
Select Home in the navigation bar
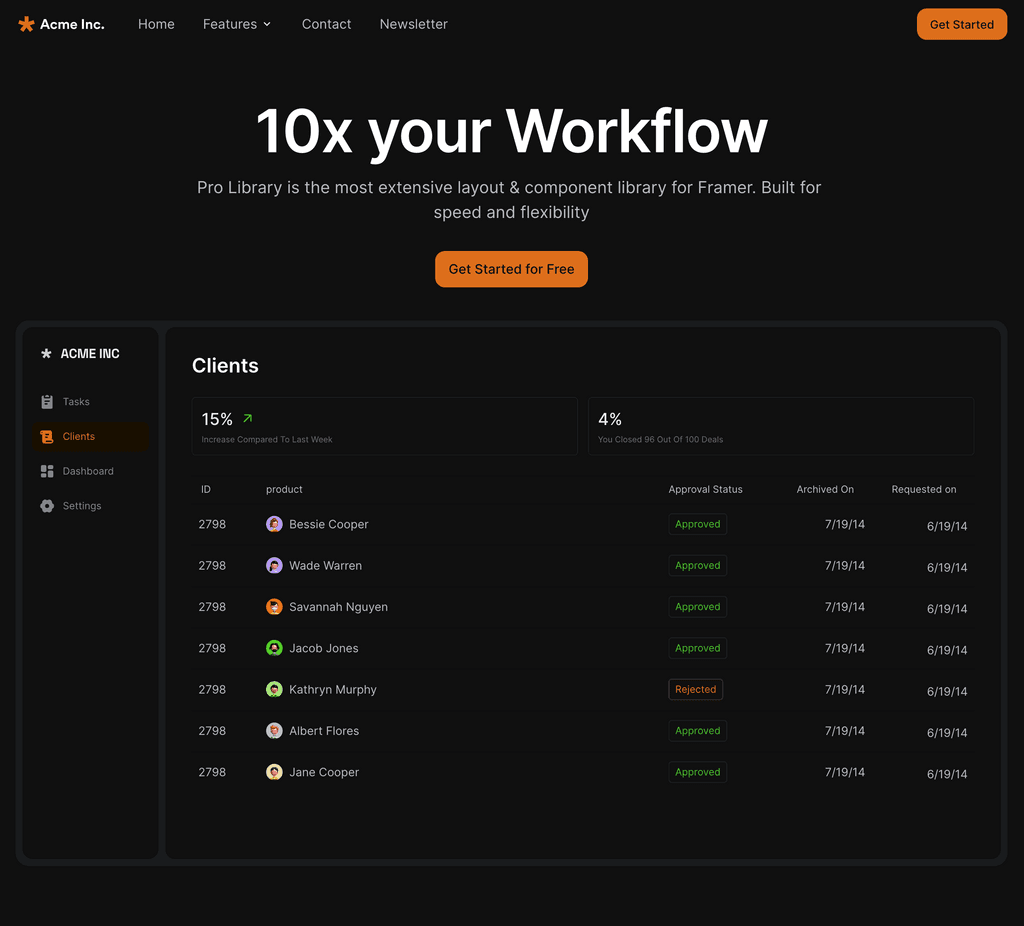[x=156, y=24]
